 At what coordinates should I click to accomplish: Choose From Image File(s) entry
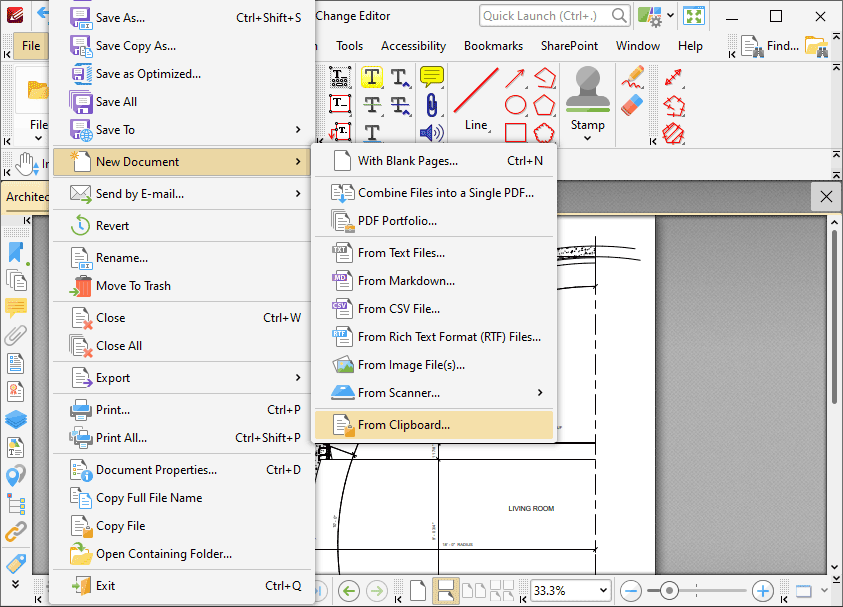(x=434, y=365)
